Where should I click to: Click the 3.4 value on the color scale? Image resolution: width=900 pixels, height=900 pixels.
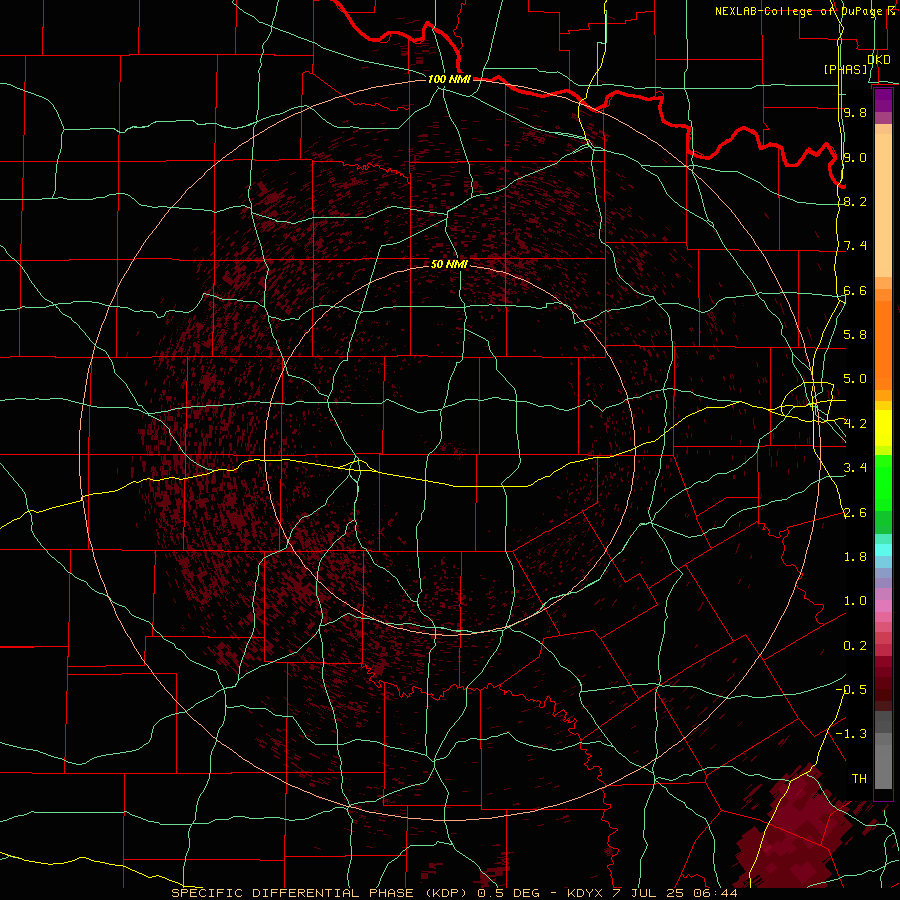[x=855, y=468]
